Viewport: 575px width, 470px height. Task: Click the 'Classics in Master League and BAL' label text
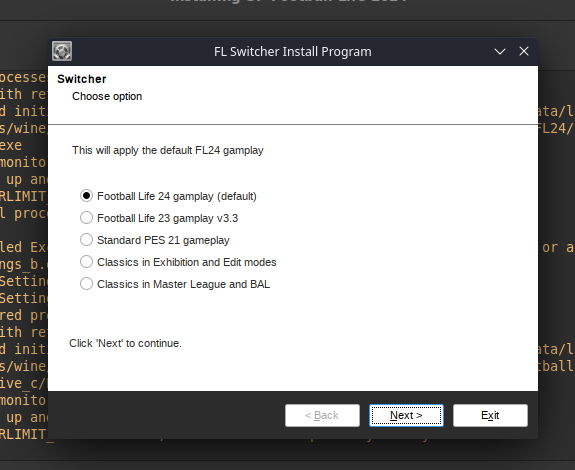pos(183,284)
